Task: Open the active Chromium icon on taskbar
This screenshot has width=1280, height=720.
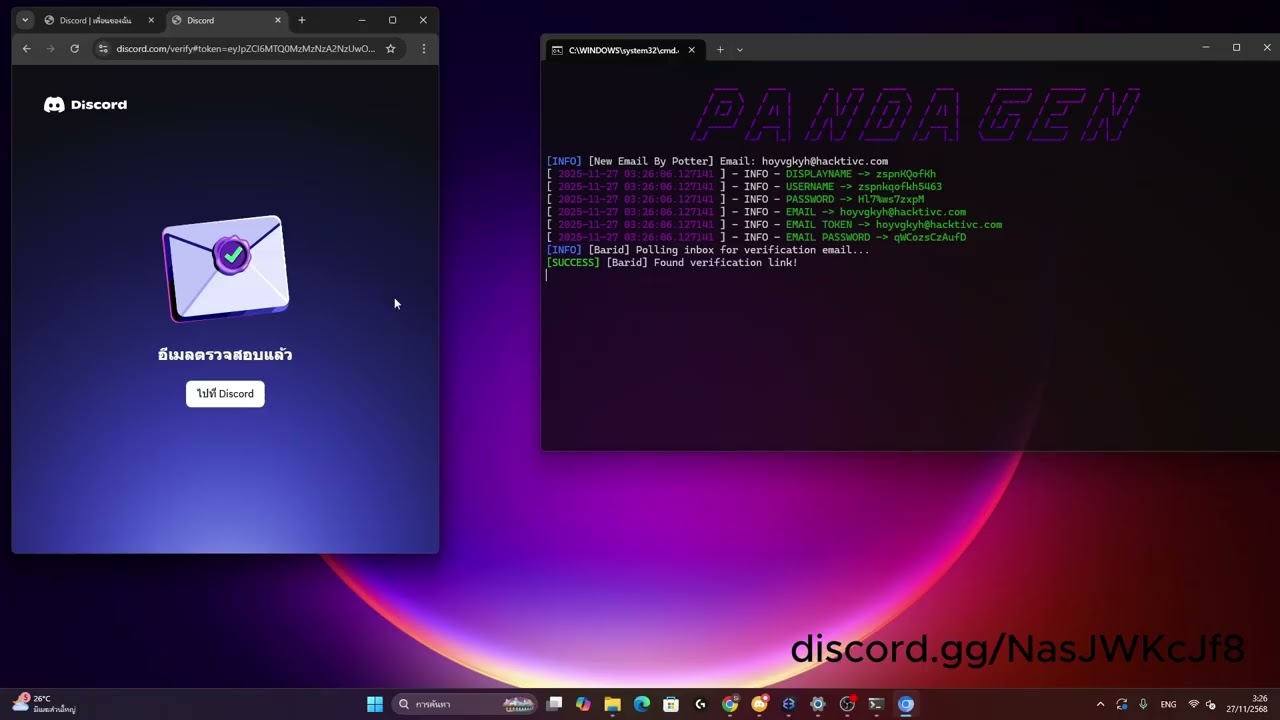Action: pyautogui.click(x=906, y=704)
